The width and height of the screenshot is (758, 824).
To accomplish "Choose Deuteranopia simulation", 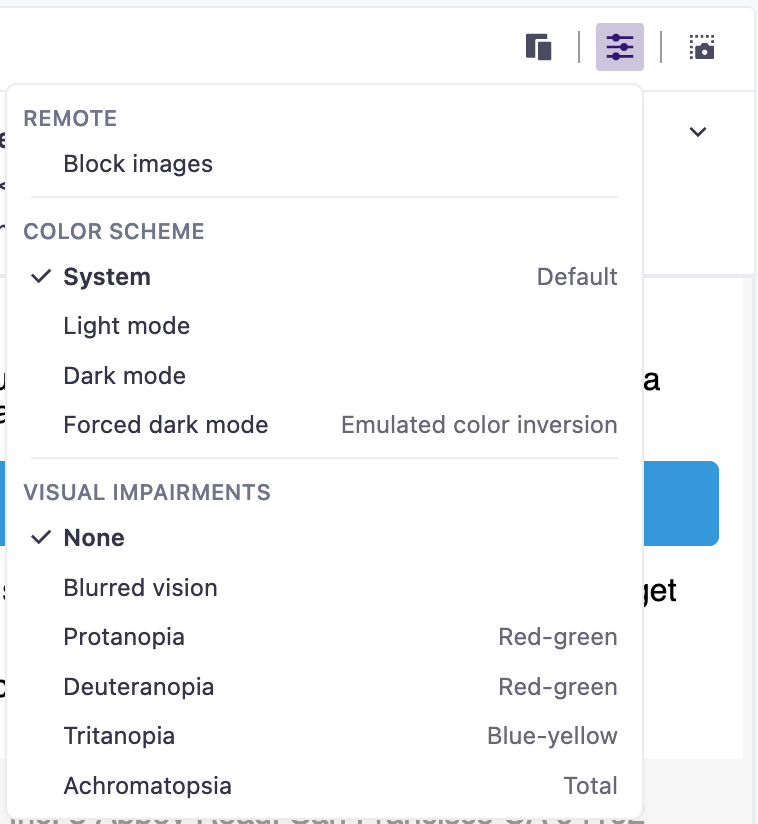I will click(x=138, y=687).
